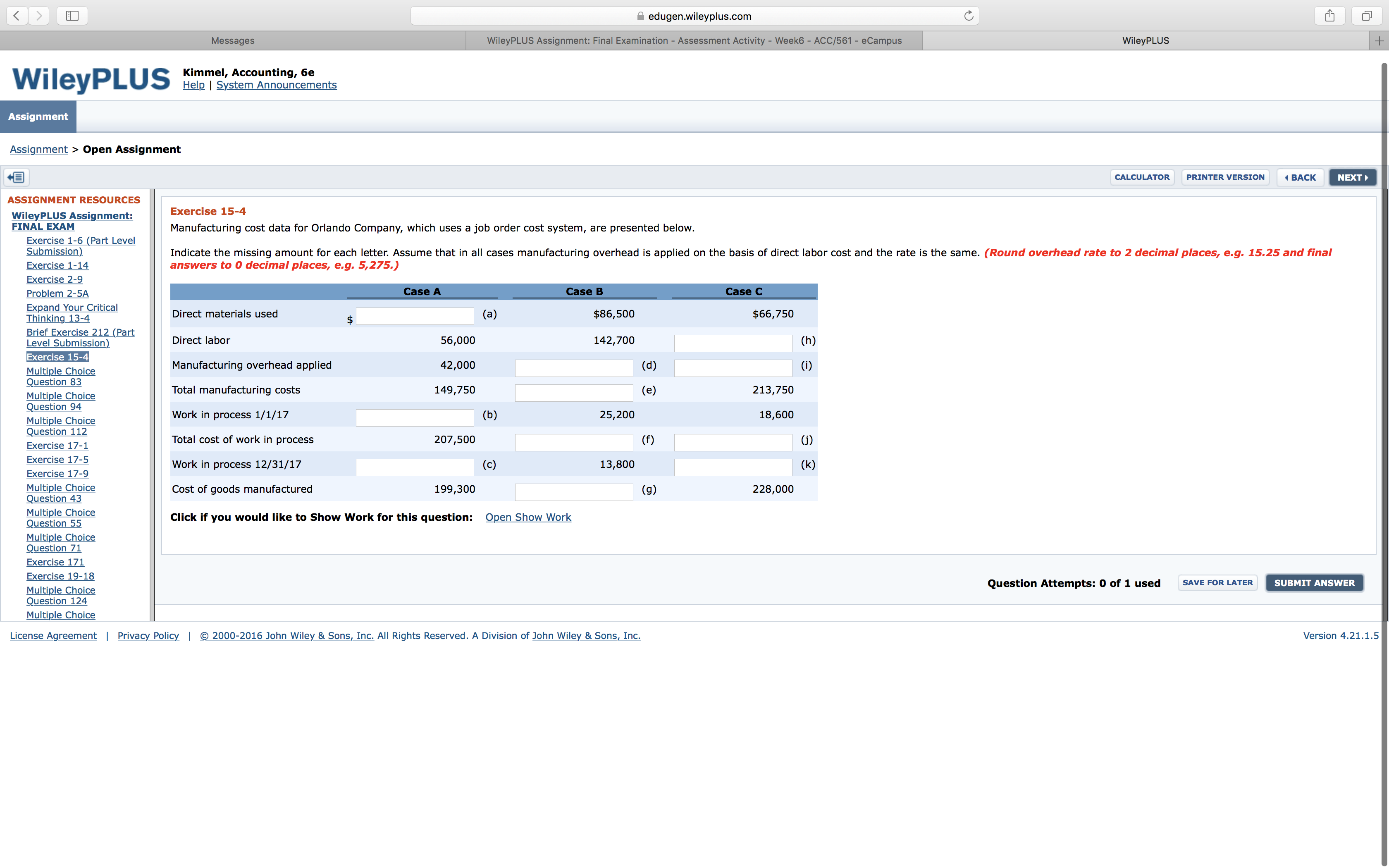Click input field (d) Manufacturing overhead applied

point(574,367)
